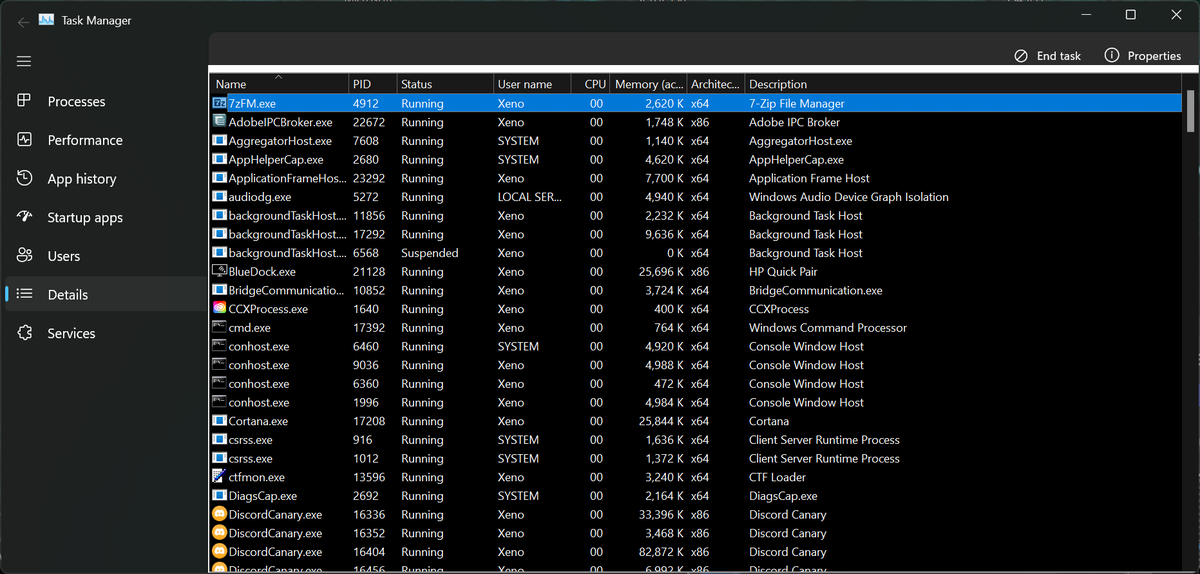Screen dimensions: 1200x574
Task: Click the End task button
Action: [x=1047, y=56]
